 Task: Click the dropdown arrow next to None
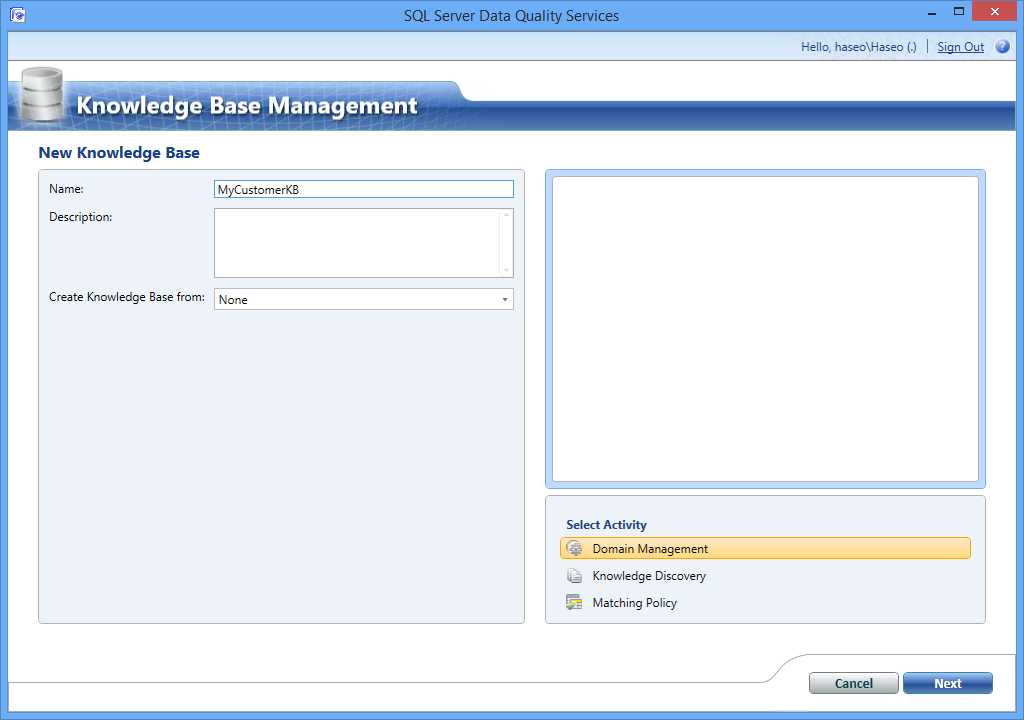pyautogui.click(x=505, y=299)
